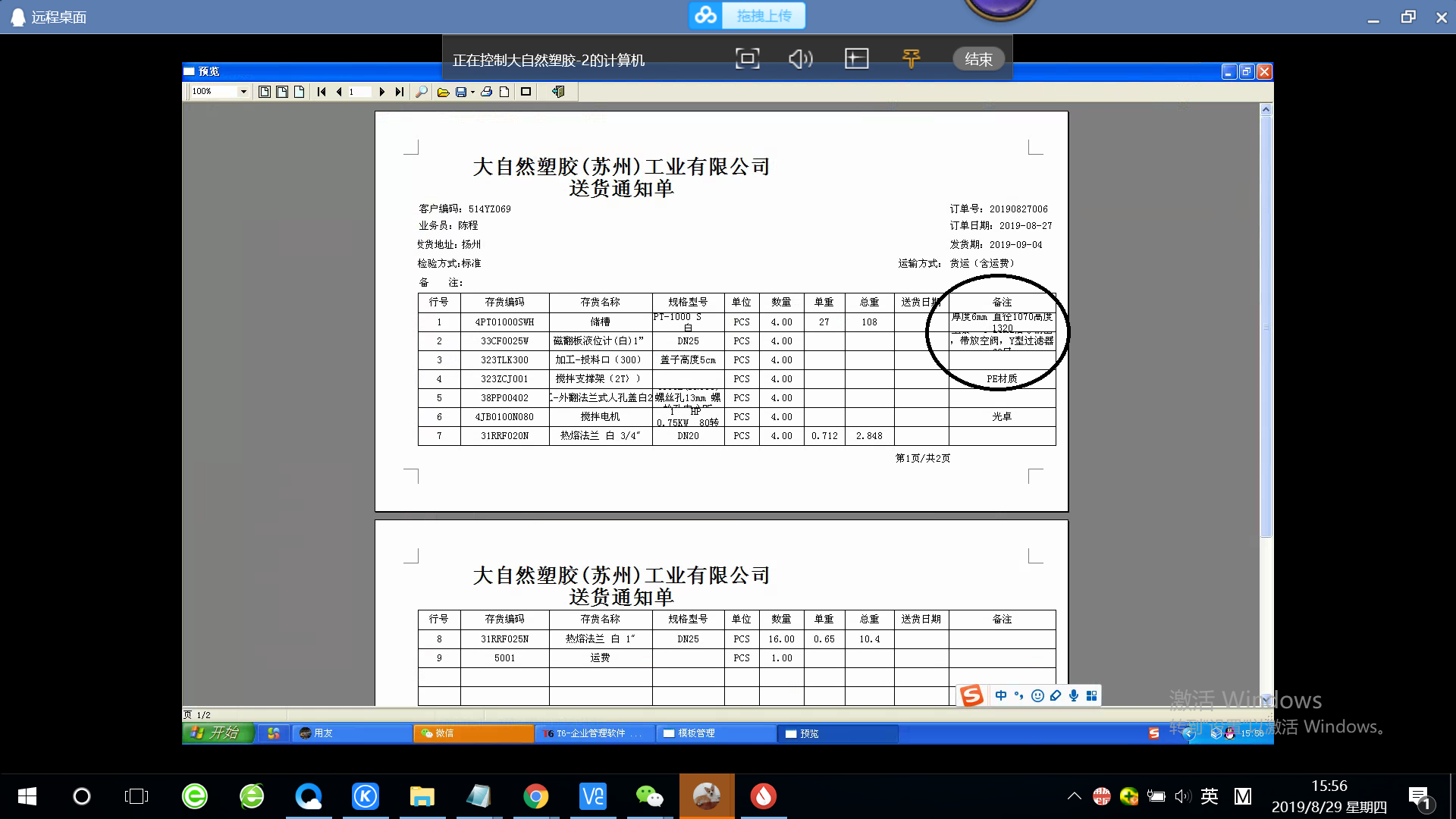
Task: Click the taskbar clock showing 15:56
Action: [x=1329, y=796]
